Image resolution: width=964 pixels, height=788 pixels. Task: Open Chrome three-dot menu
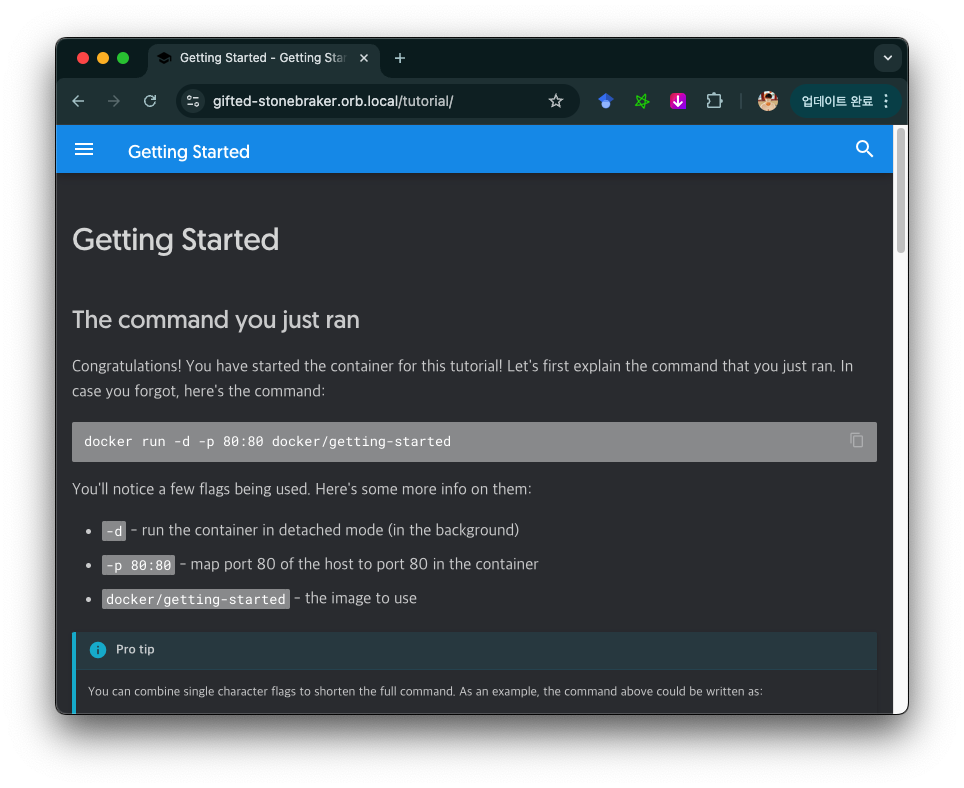(886, 101)
